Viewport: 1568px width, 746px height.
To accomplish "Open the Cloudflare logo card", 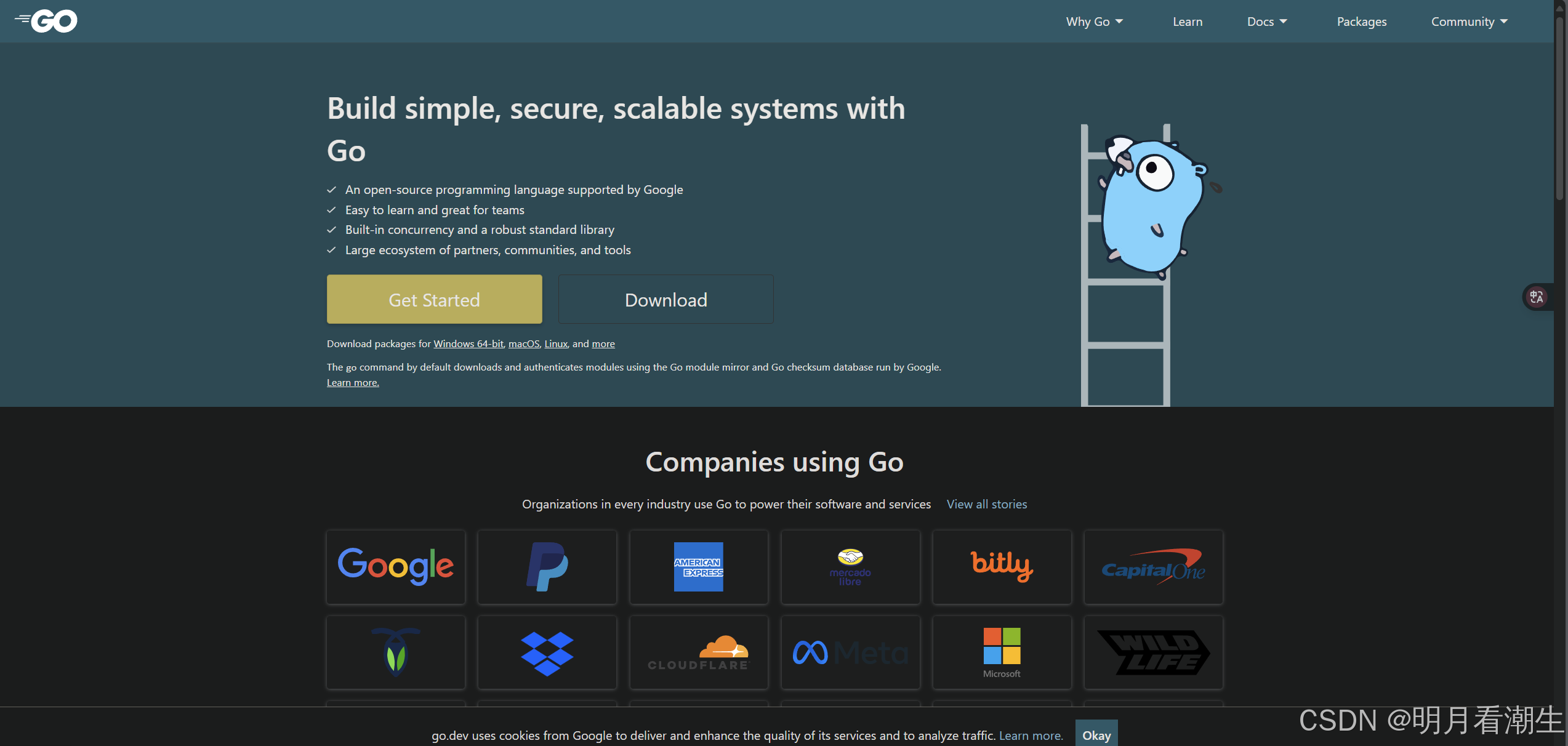I will [x=699, y=652].
